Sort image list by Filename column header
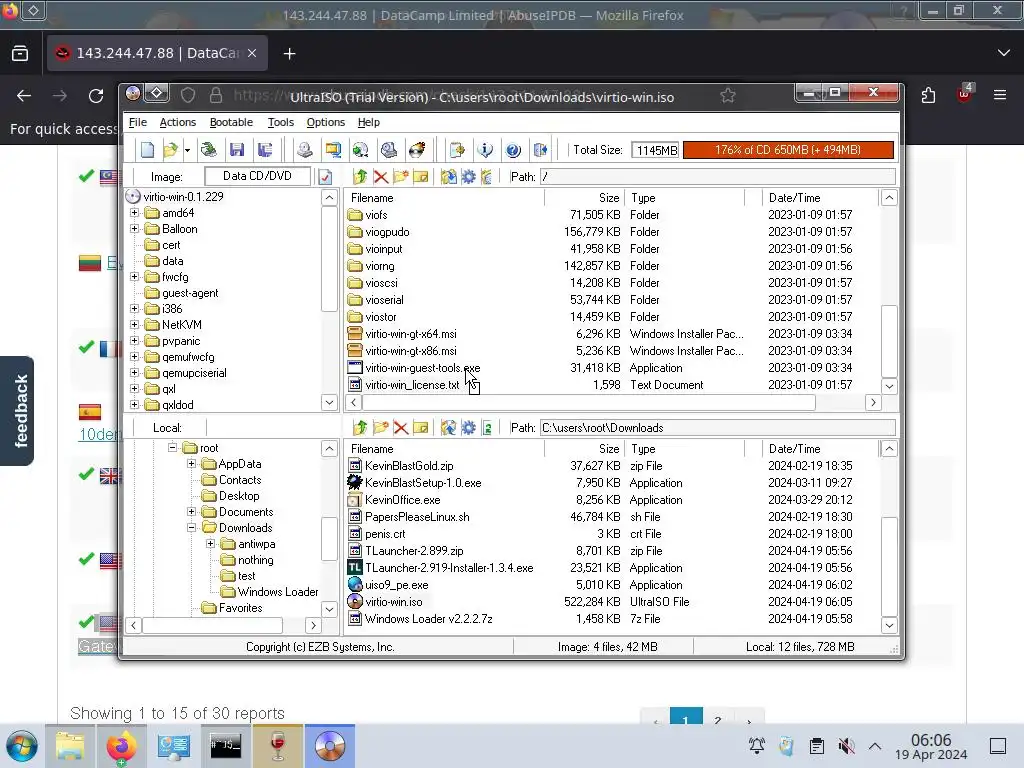Viewport: 1024px width, 768px height. (x=444, y=198)
